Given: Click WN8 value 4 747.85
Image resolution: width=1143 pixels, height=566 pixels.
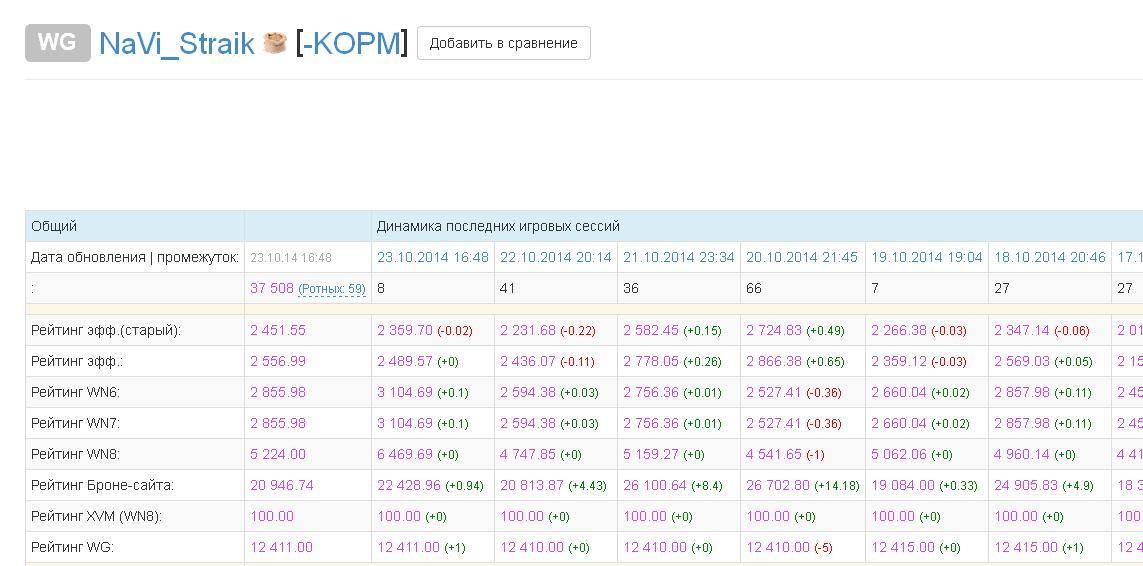Looking at the screenshot, I should click(x=528, y=454).
